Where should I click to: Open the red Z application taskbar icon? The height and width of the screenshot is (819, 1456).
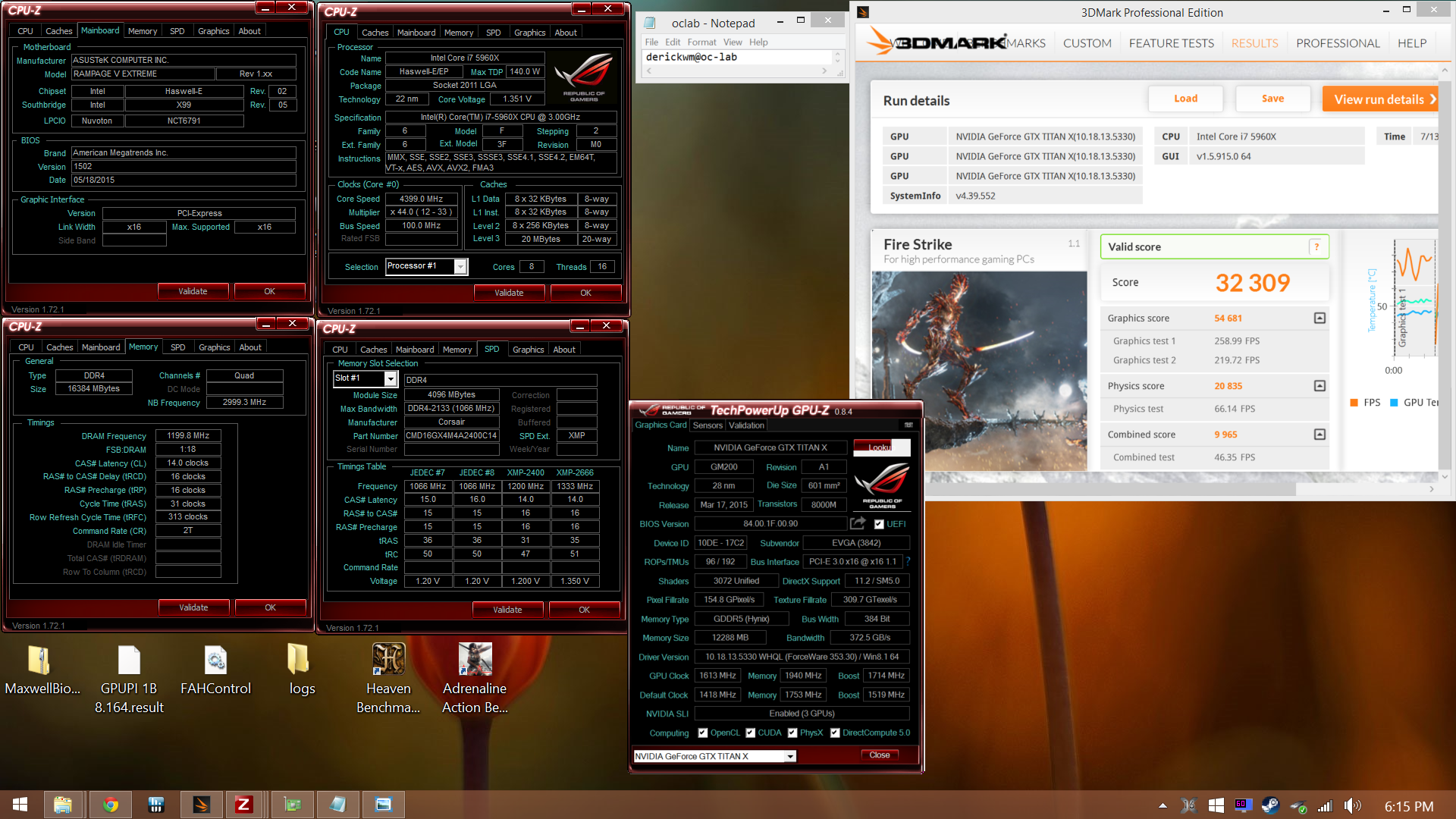[243, 805]
